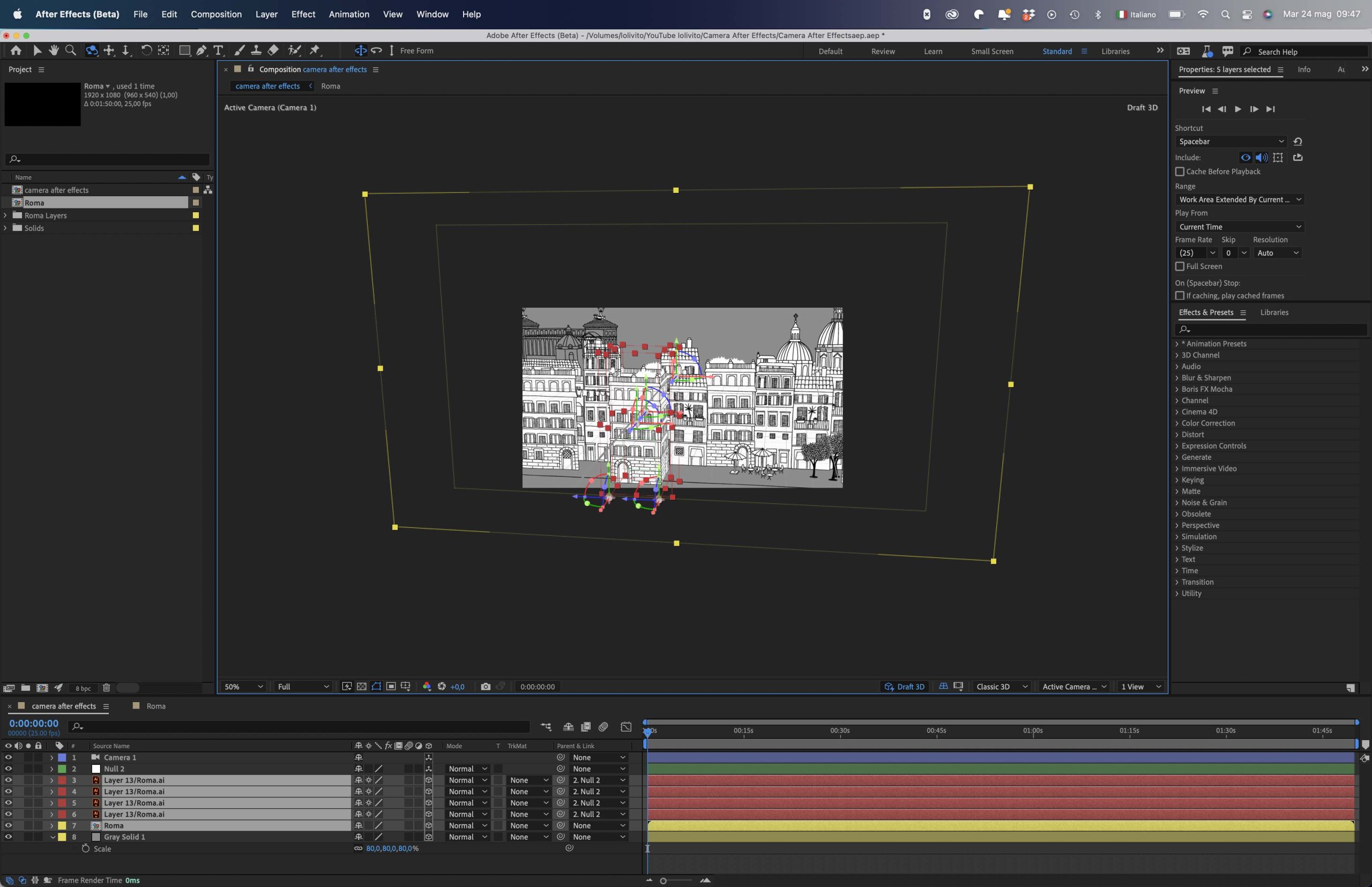Enable the Full Screen checkbox
Viewport: 1372px width, 887px height.
point(1180,266)
